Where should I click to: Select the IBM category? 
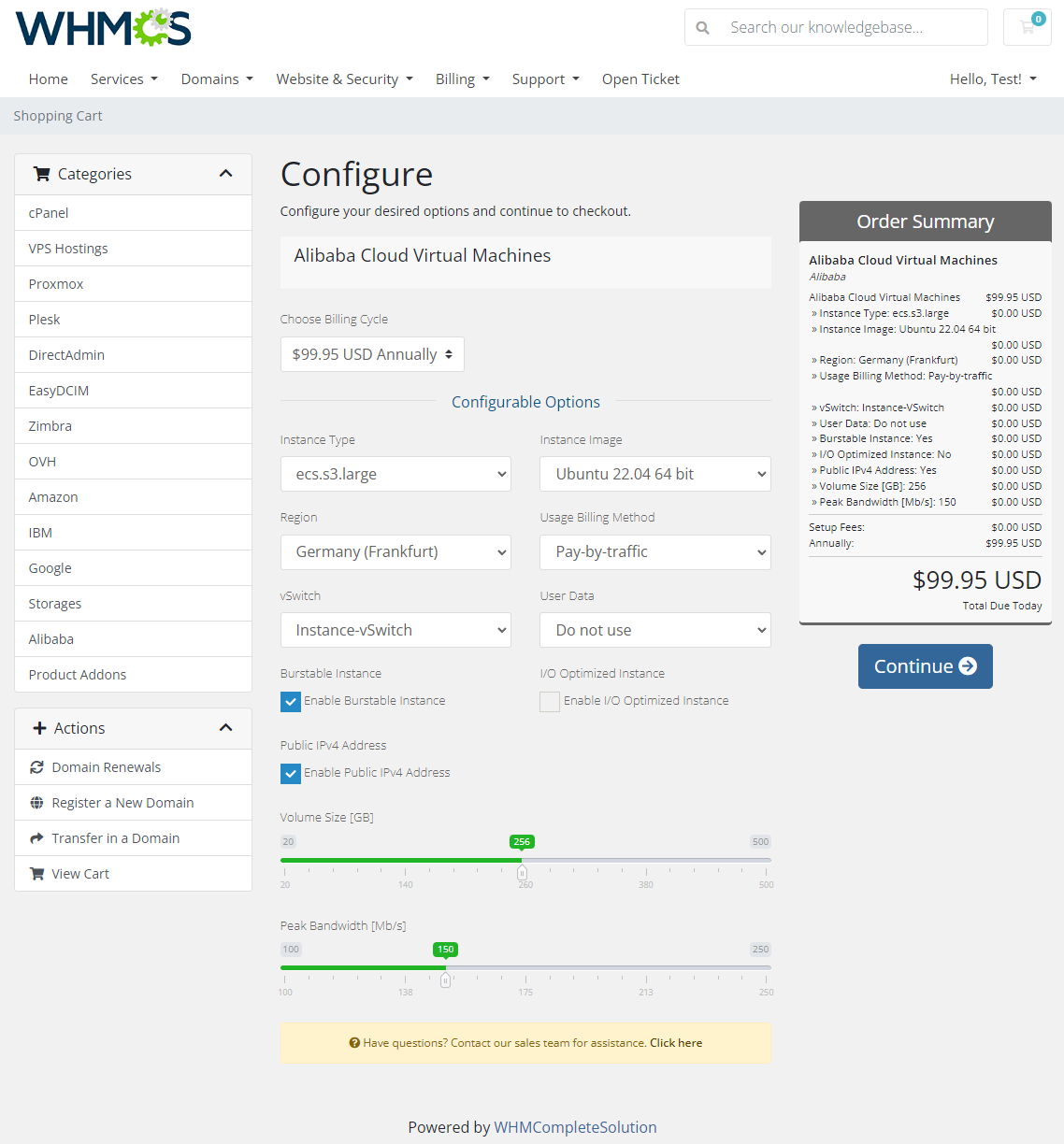tap(134, 533)
